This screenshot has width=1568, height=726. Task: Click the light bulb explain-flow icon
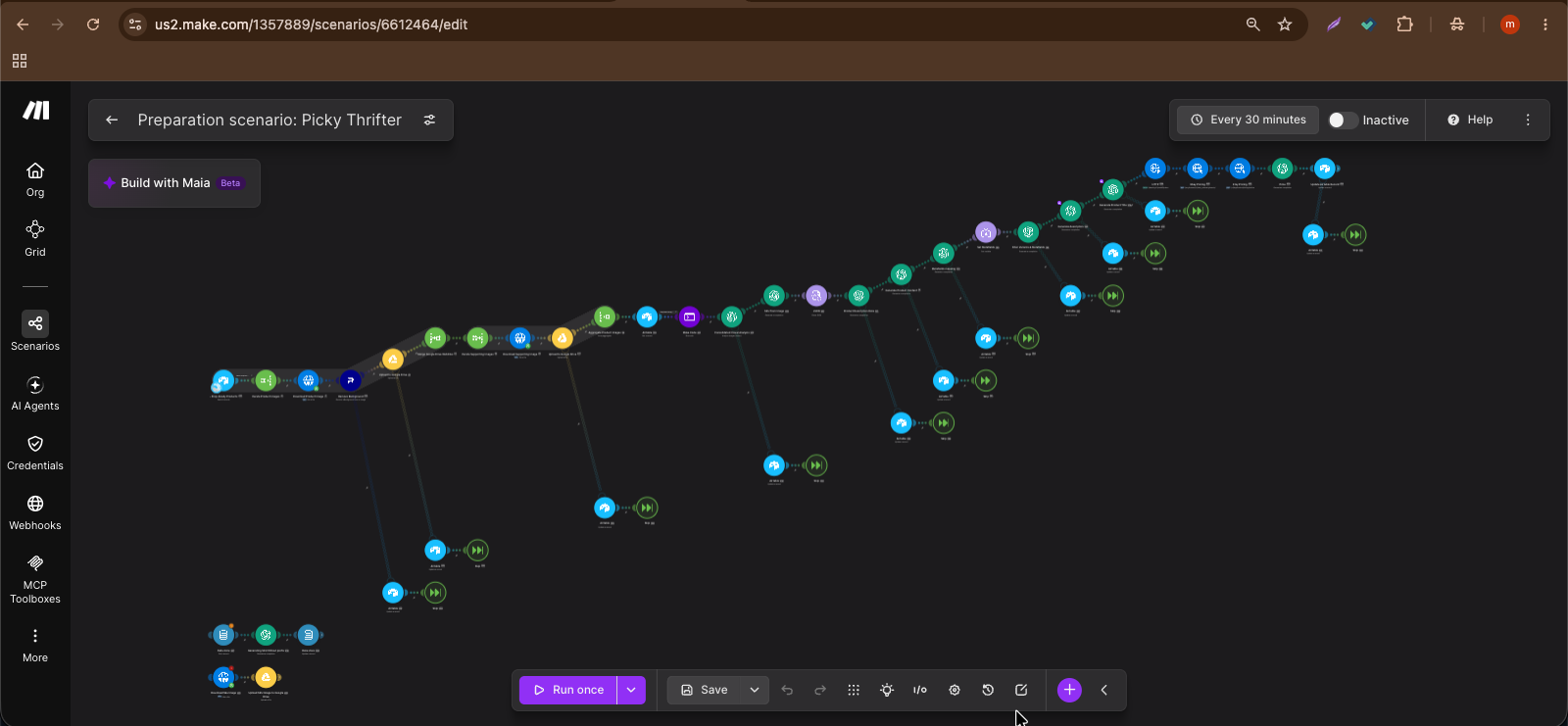click(887, 690)
